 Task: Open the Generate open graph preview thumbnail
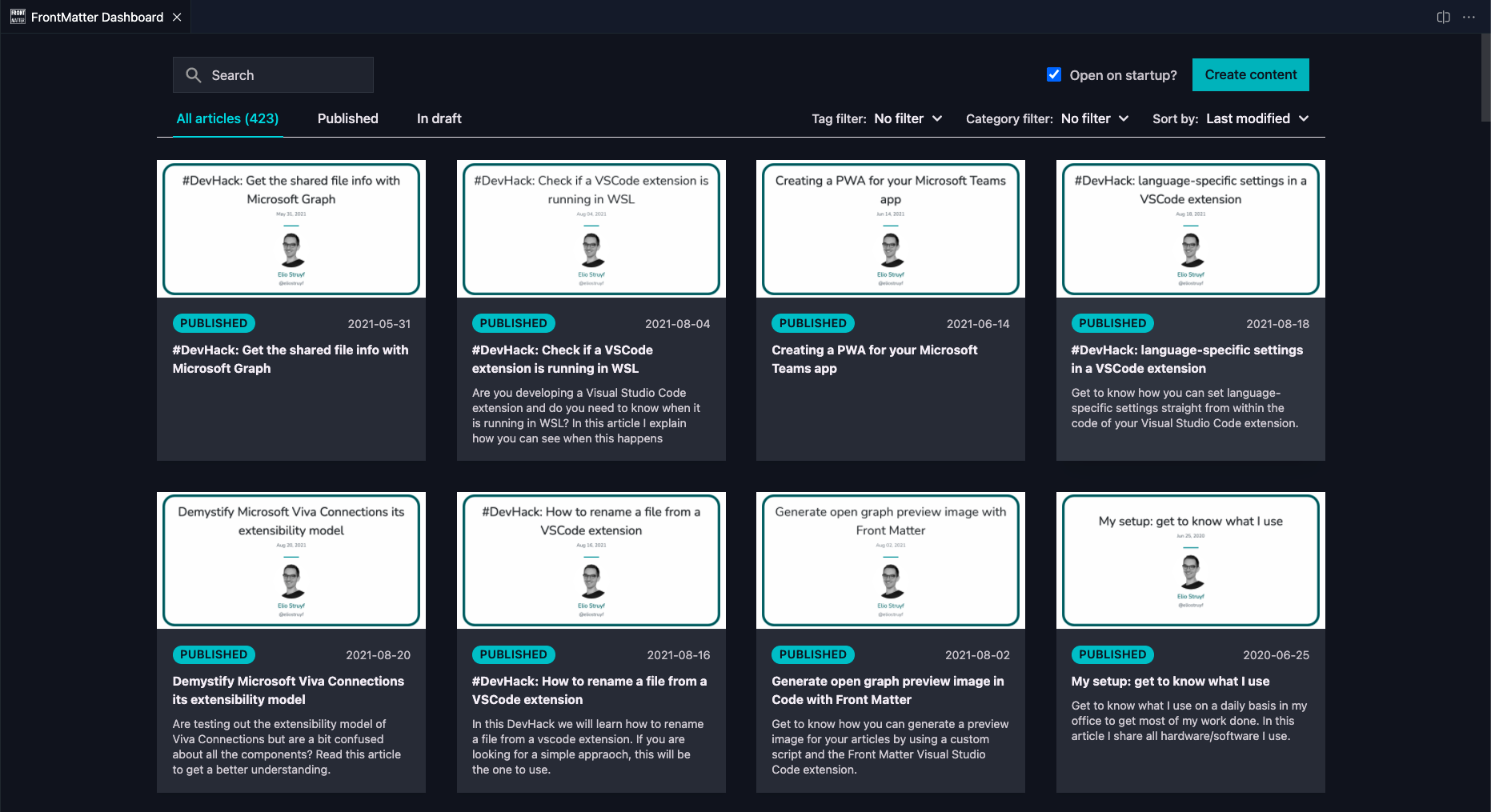point(891,560)
